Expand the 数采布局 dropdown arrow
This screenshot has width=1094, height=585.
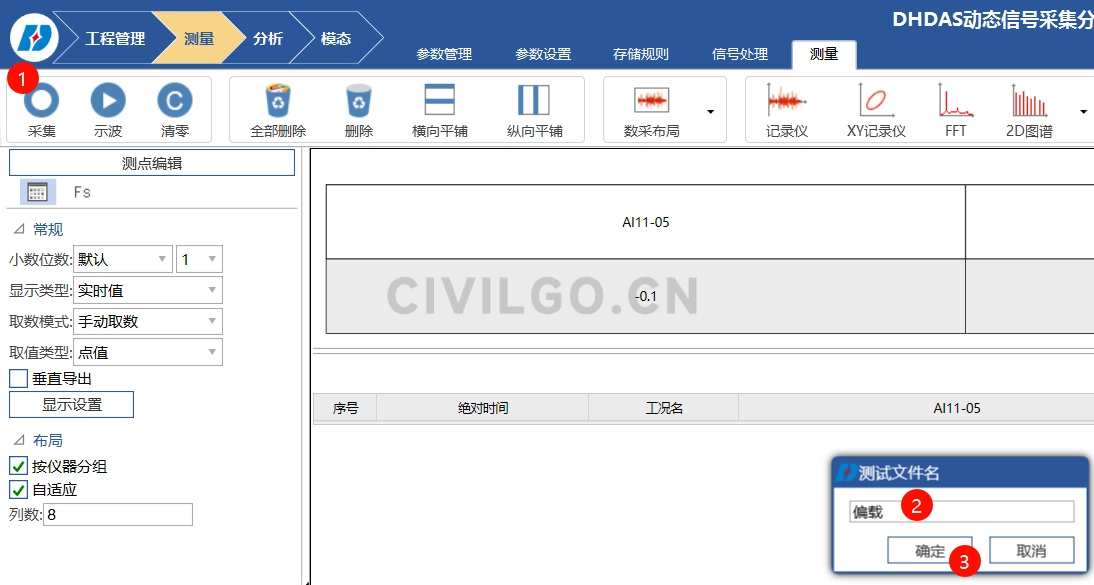[x=710, y=111]
